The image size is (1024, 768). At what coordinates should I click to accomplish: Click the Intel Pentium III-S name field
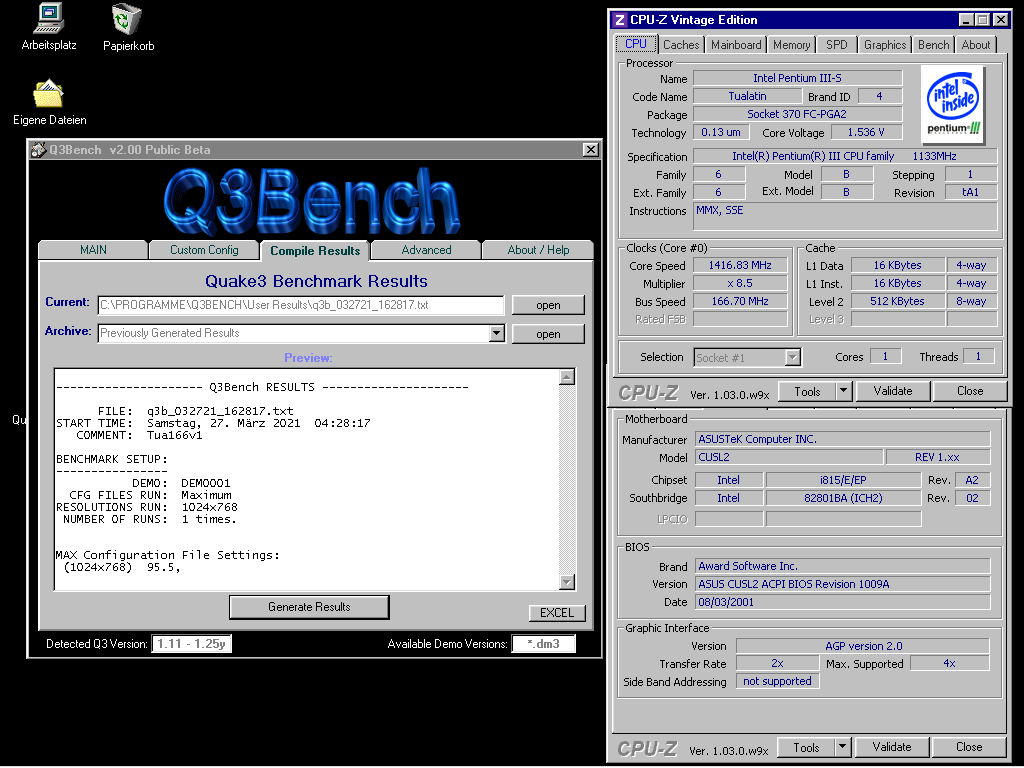pos(797,78)
